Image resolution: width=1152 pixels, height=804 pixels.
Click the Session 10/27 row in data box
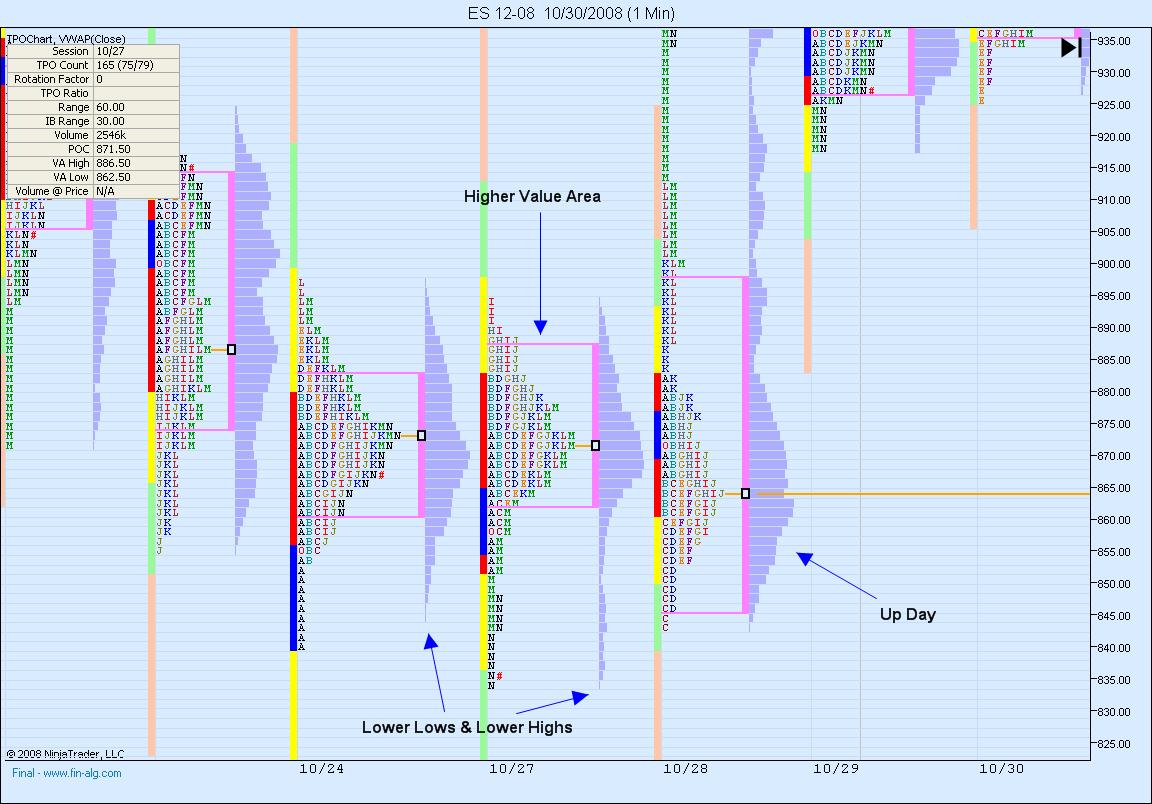(93, 51)
